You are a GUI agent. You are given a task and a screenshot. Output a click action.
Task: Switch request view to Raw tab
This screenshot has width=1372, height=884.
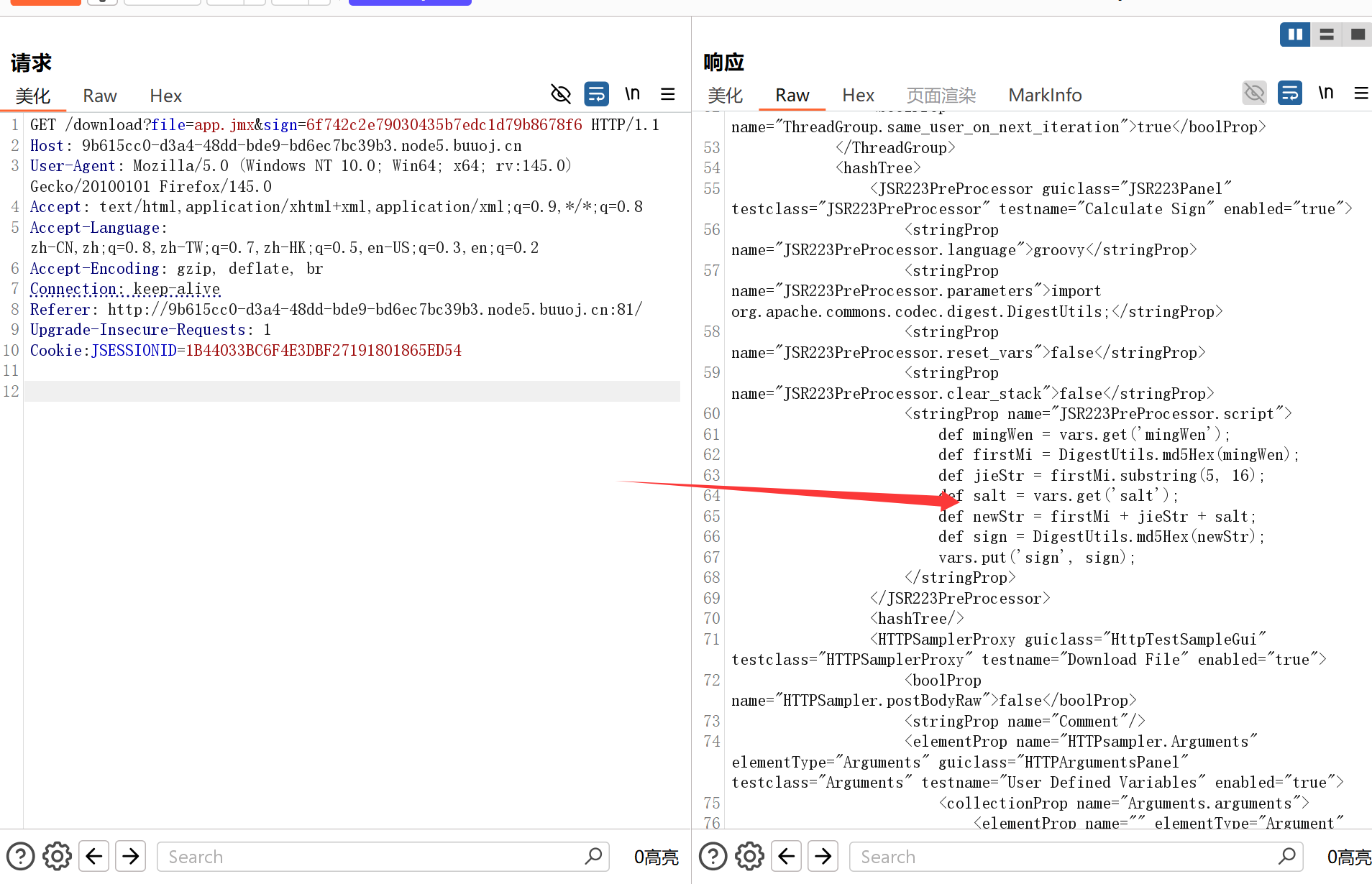pos(100,96)
